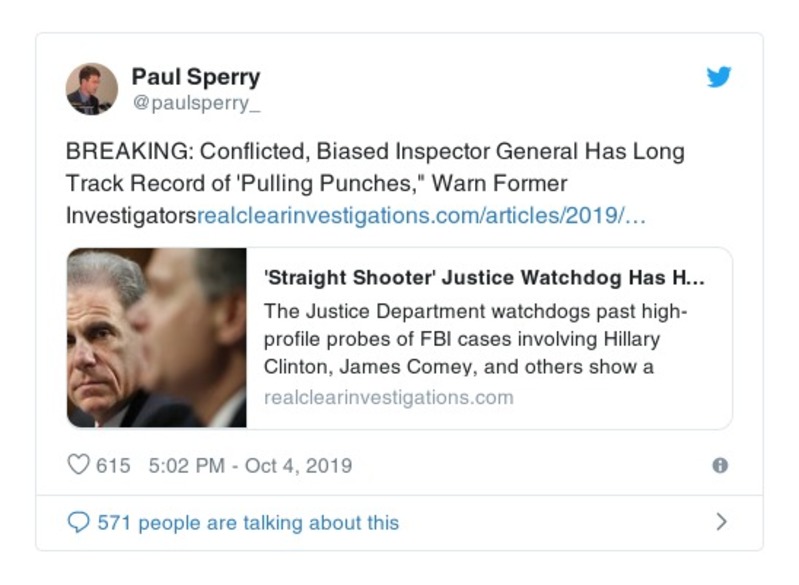This screenshot has width=799, height=585.
Task: View "571 people are talking about this"
Action: pyautogui.click(x=247, y=522)
